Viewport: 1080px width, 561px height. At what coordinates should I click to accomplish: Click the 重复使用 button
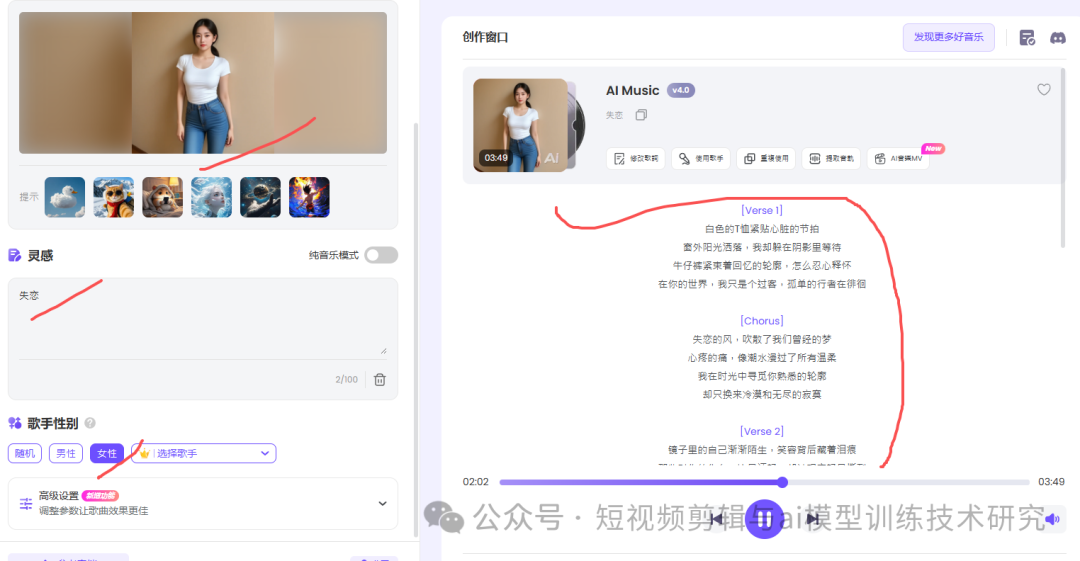pyautogui.click(x=766, y=159)
